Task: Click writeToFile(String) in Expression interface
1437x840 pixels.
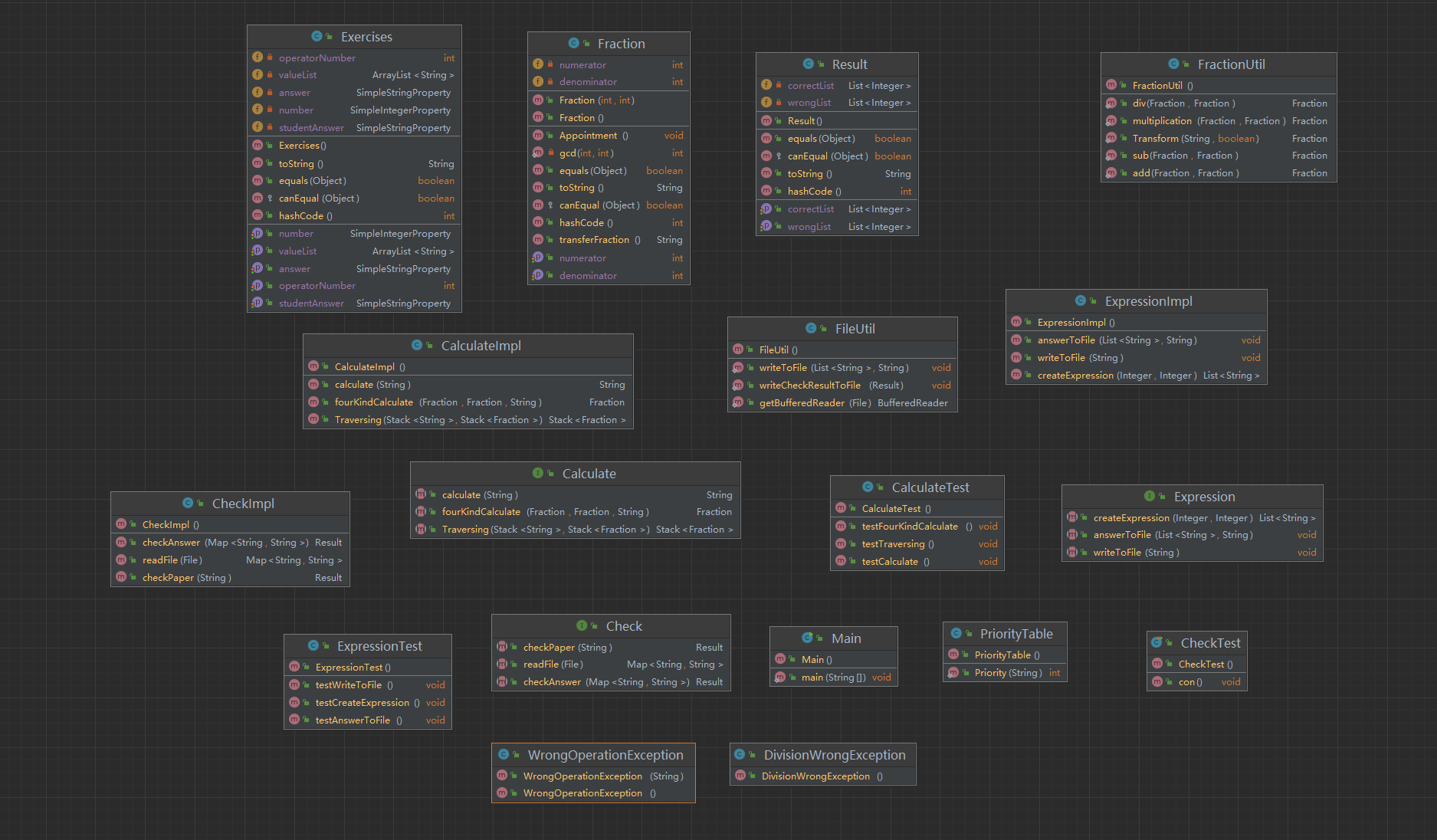Action: (1193, 553)
